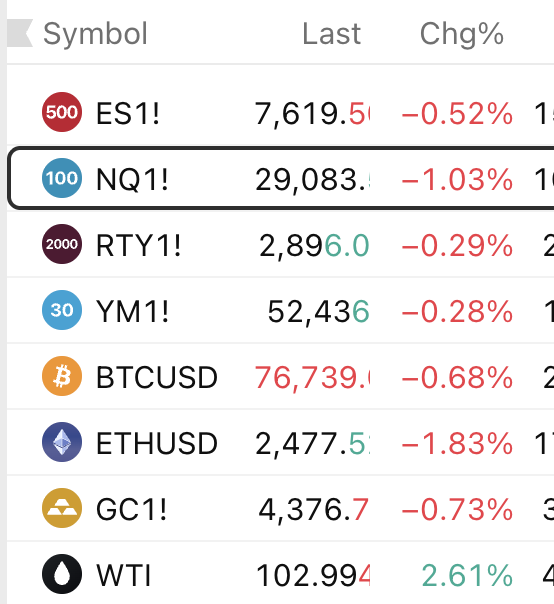Sort watchlist by Chg% column header
The image size is (554, 604).
(x=462, y=34)
